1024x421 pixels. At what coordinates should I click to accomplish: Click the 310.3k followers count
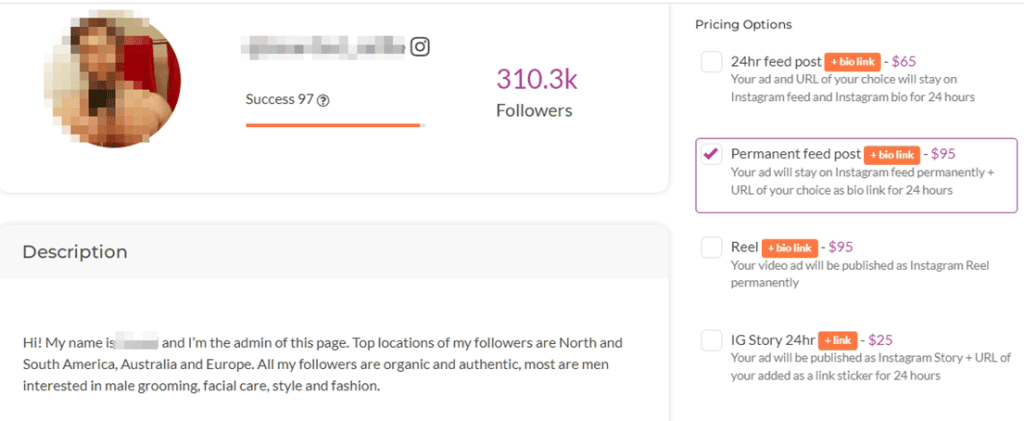[537, 79]
